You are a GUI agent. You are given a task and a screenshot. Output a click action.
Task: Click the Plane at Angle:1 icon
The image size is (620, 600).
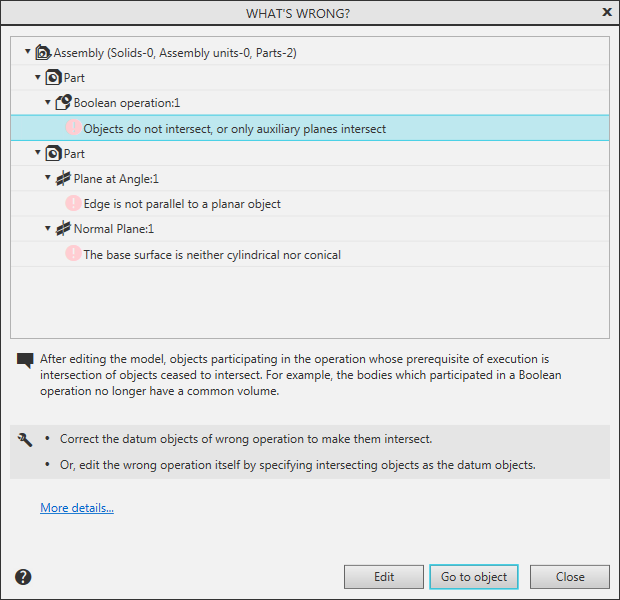point(63,179)
